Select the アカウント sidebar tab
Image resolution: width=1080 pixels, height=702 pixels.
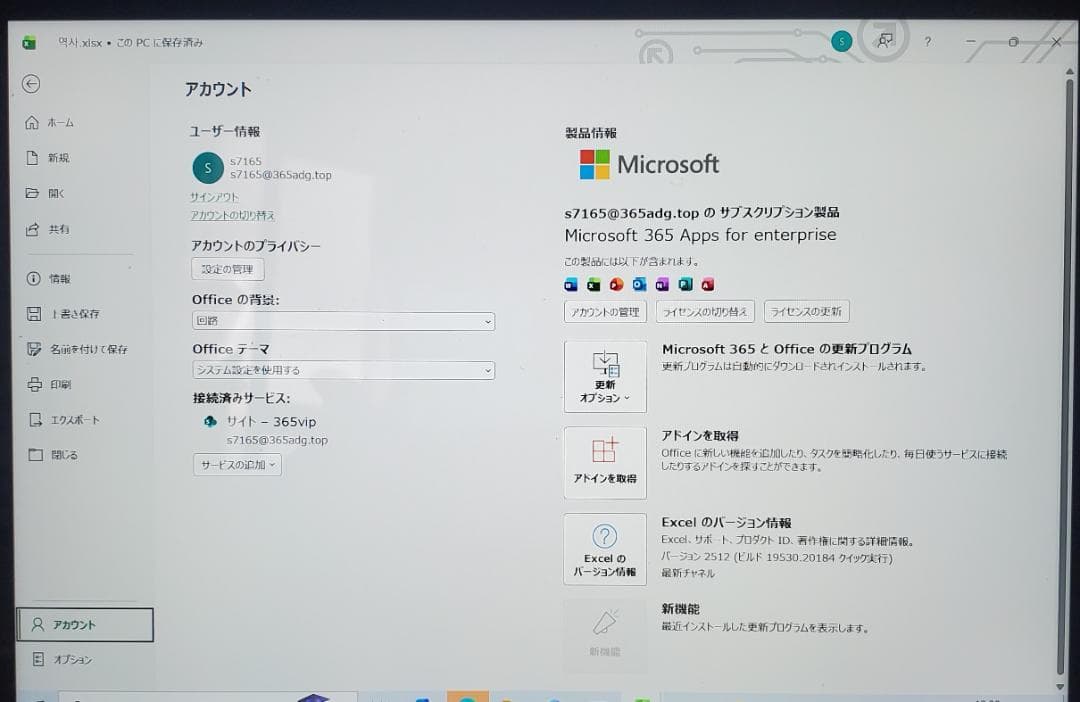coord(85,625)
